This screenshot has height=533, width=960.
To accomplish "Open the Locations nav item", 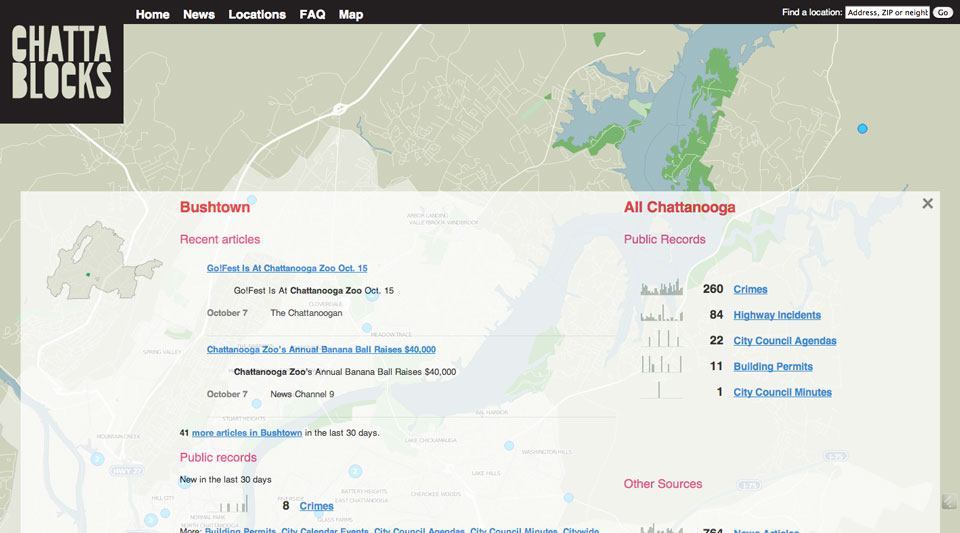I will [257, 14].
